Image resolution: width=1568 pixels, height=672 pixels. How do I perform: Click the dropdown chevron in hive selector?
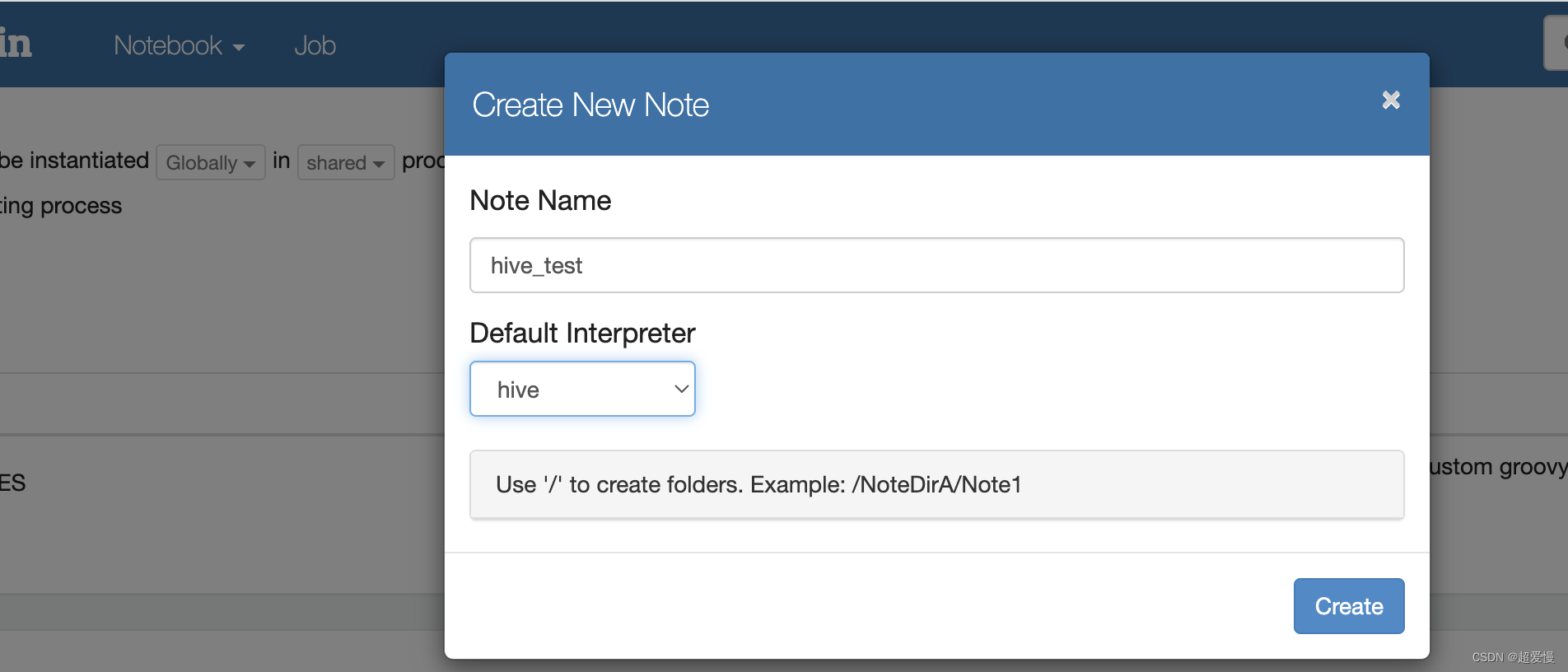681,389
